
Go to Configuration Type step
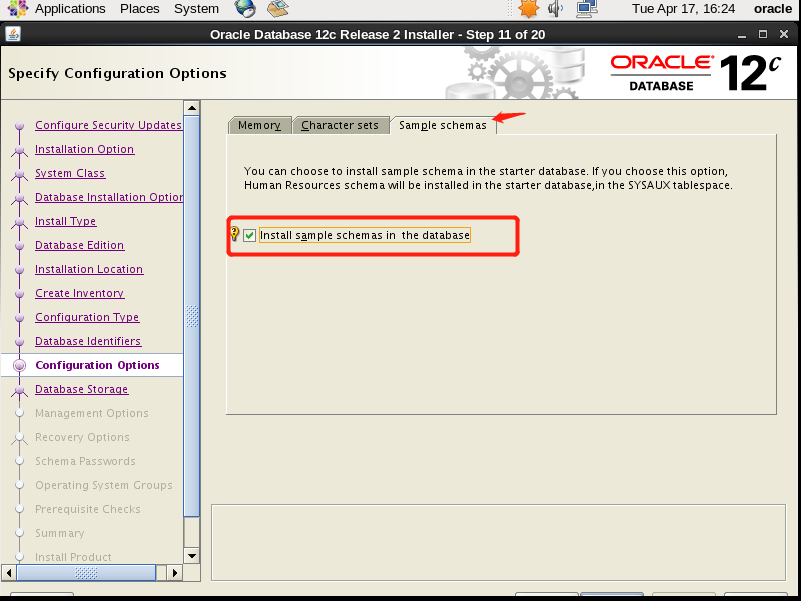pyautogui.click(x=87, y=317)
